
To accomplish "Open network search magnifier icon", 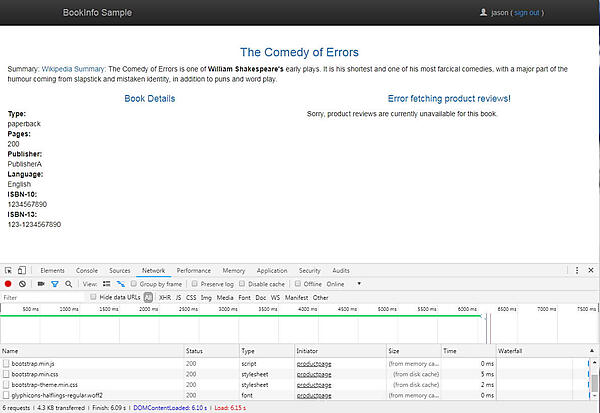I will click(x=68, y=284).
